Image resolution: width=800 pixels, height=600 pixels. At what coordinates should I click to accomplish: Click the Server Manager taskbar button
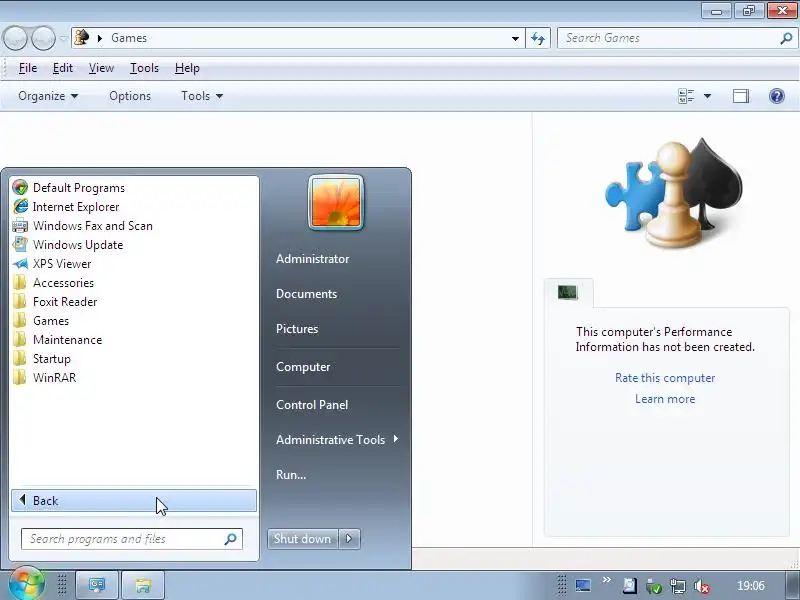pyautogui.click(x=97, y=585)
